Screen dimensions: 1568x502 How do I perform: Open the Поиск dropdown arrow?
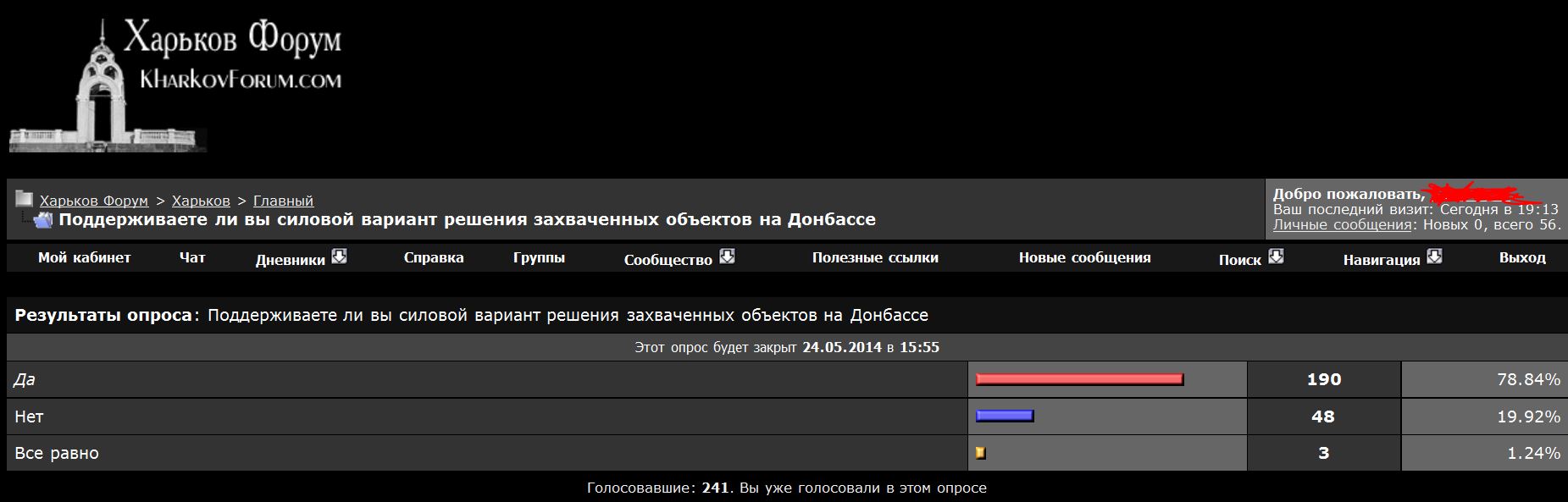(1276, 257)
